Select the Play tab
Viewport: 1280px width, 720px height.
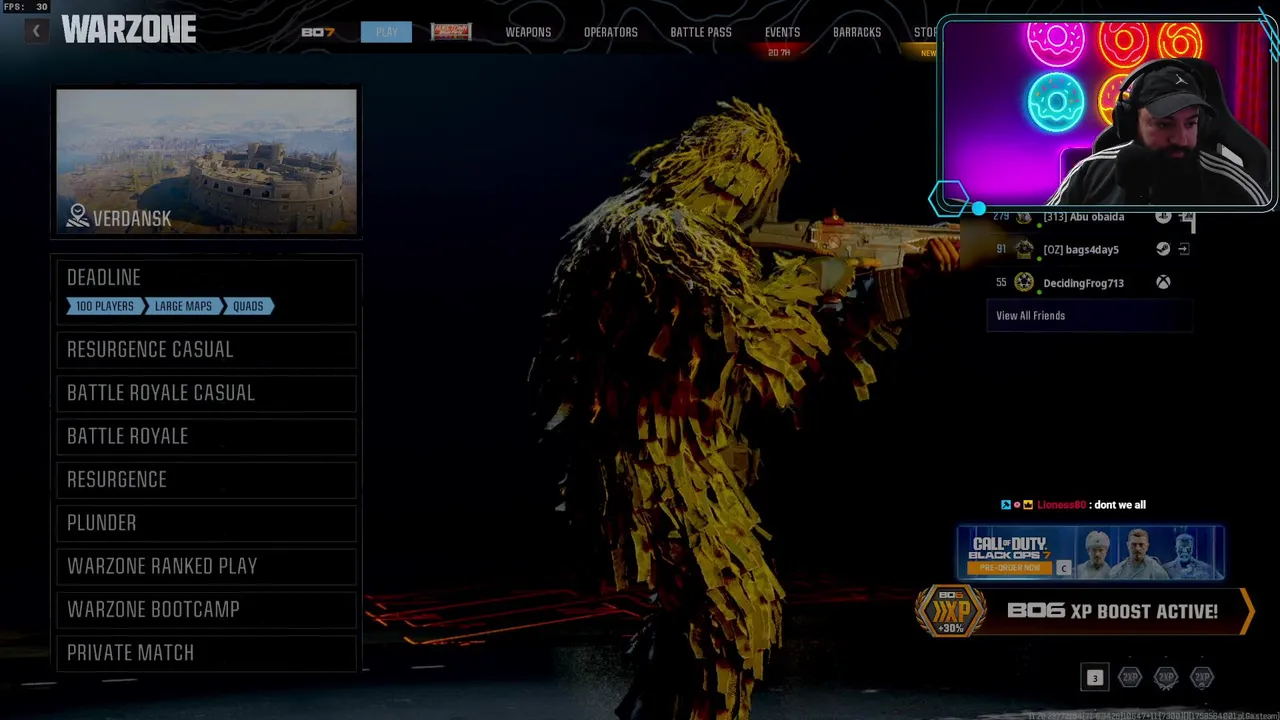coord(386,32)
